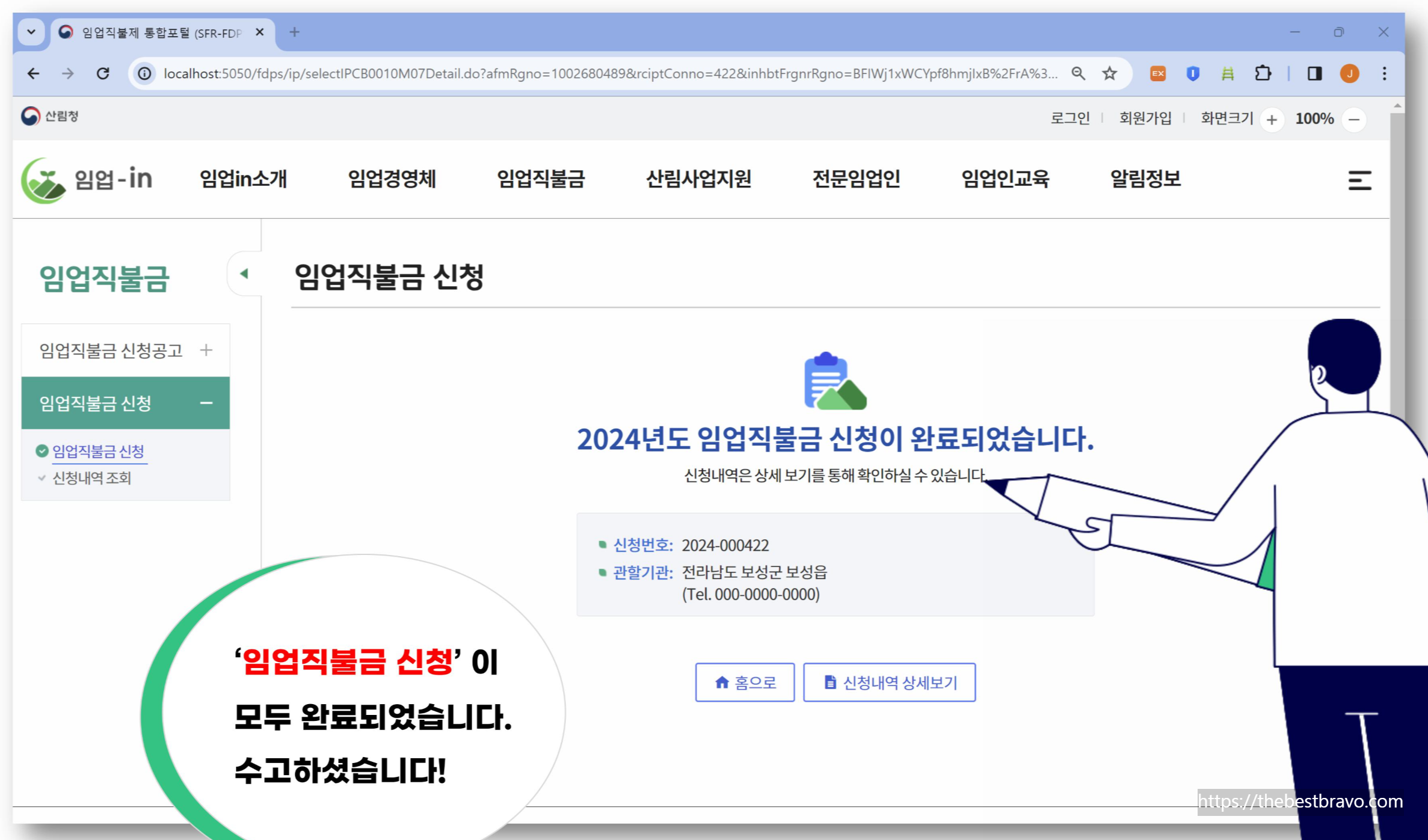Open 산림사업지원 top navigation menu

[698, 179]
